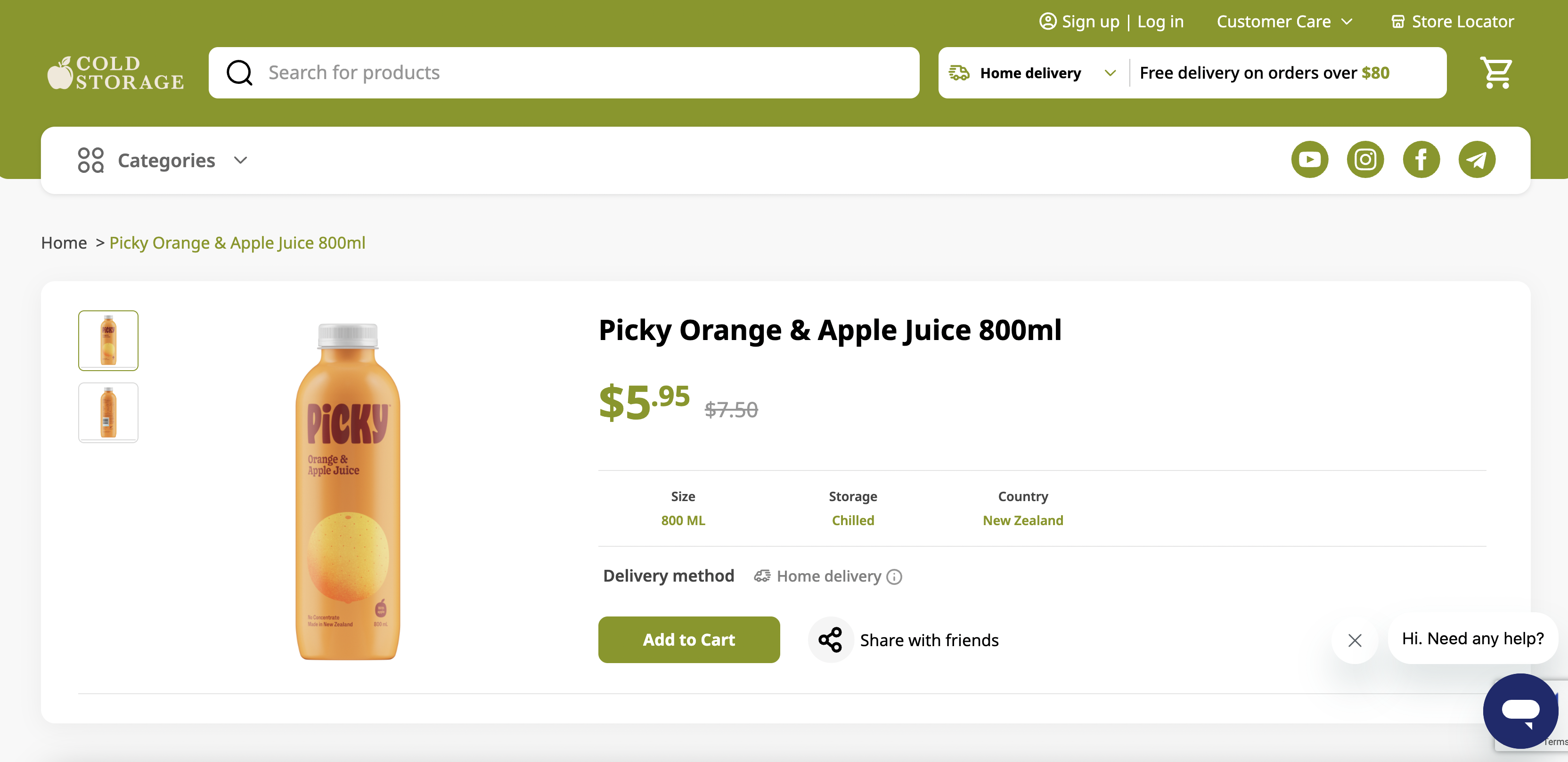1568x762 pixels.
Task: Click the product title heading
Action: (830, 330)
